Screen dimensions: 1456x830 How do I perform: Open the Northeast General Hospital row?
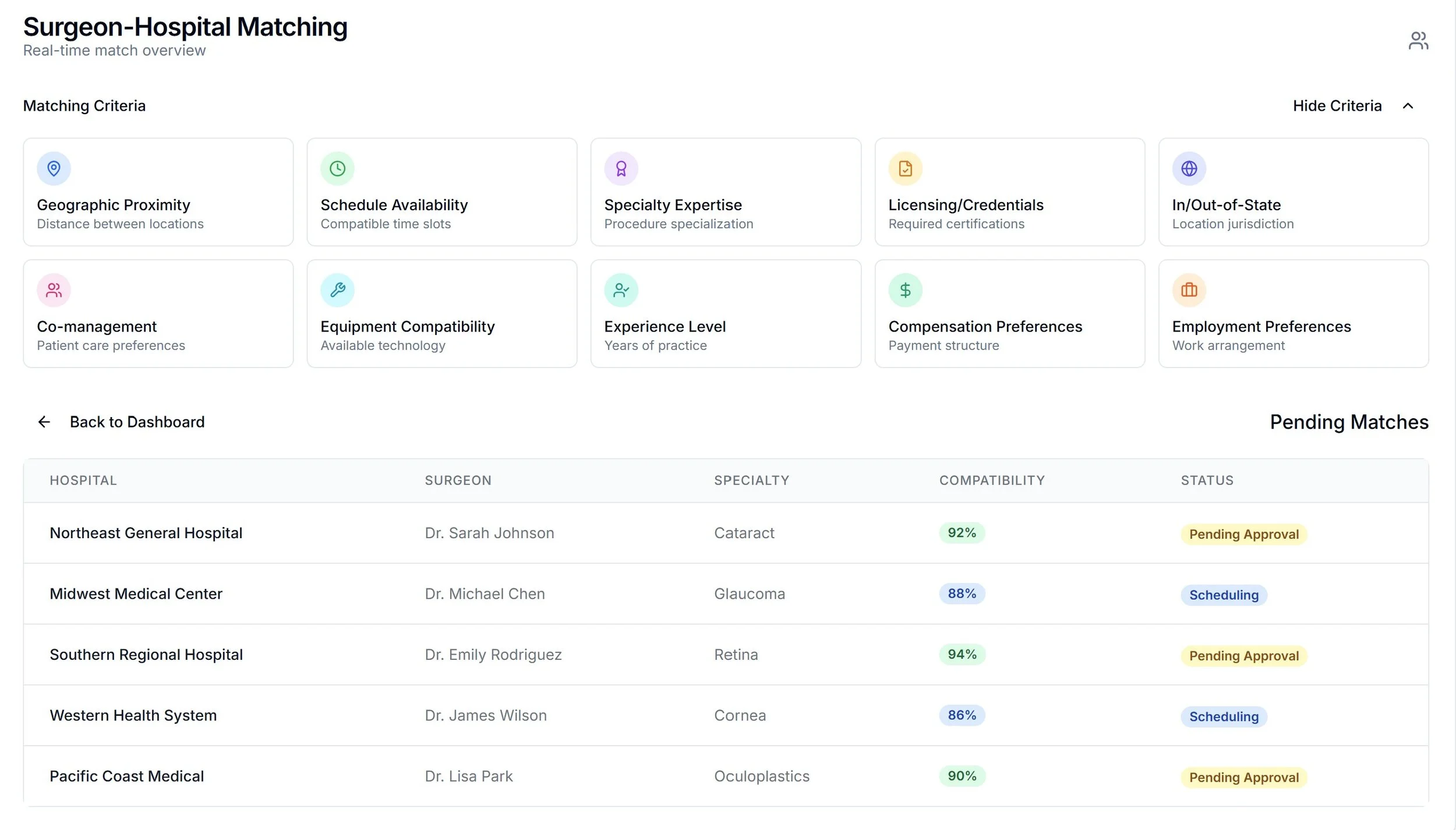tap(146, 533)
